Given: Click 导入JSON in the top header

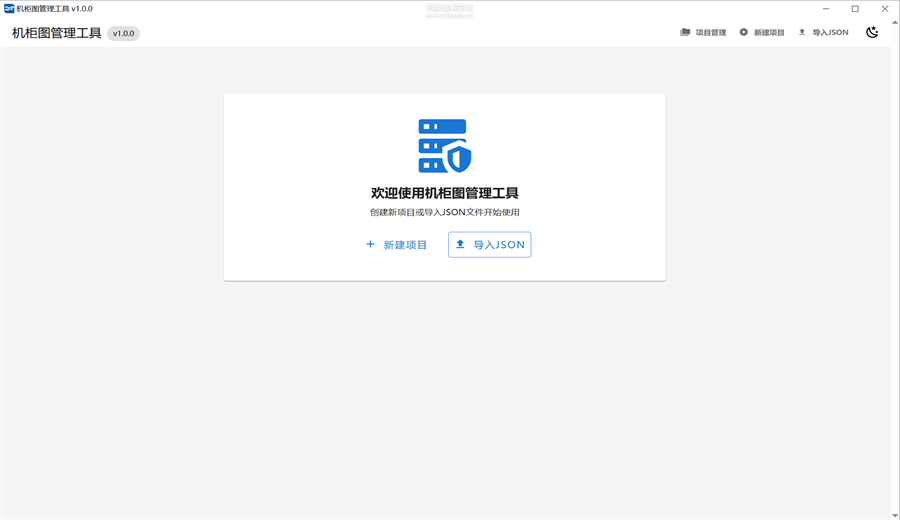Looking at the screenshot, I should pos(823,33).
